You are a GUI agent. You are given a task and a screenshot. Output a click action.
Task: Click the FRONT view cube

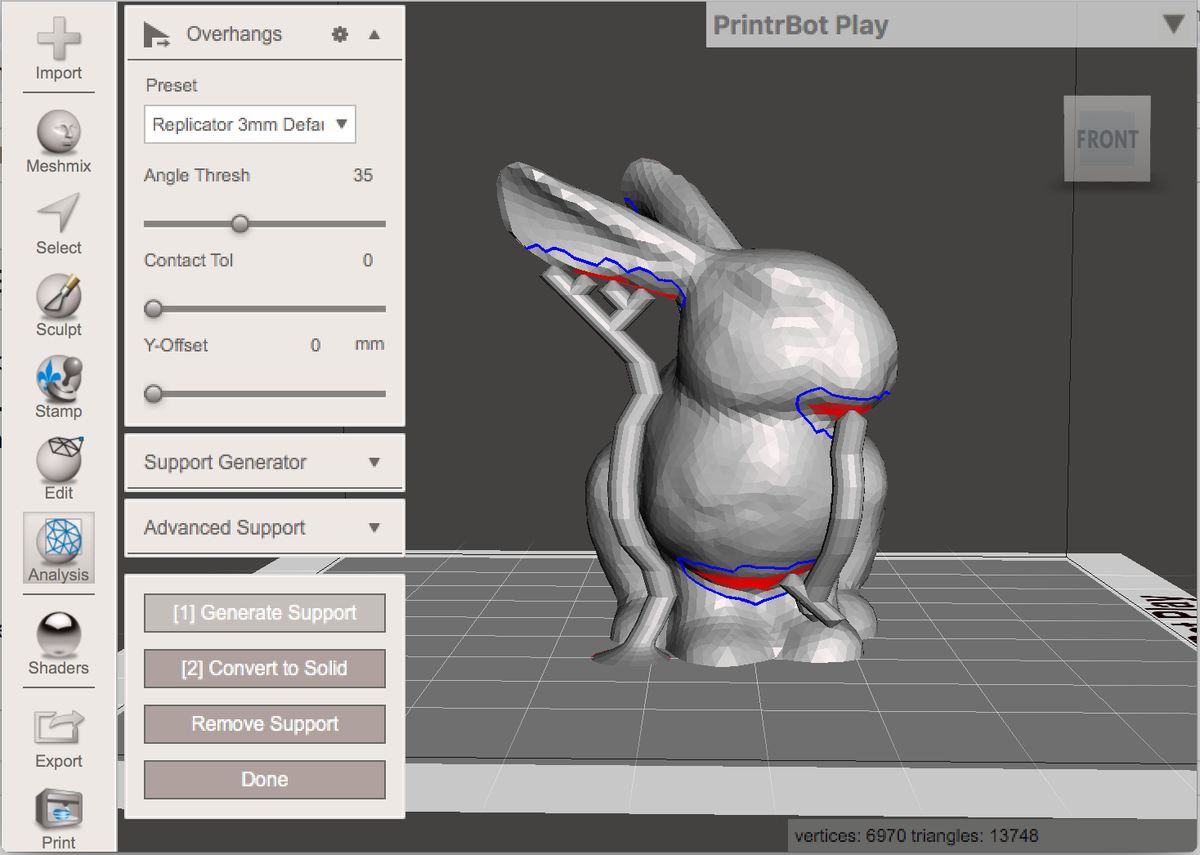pos(1107,139)
